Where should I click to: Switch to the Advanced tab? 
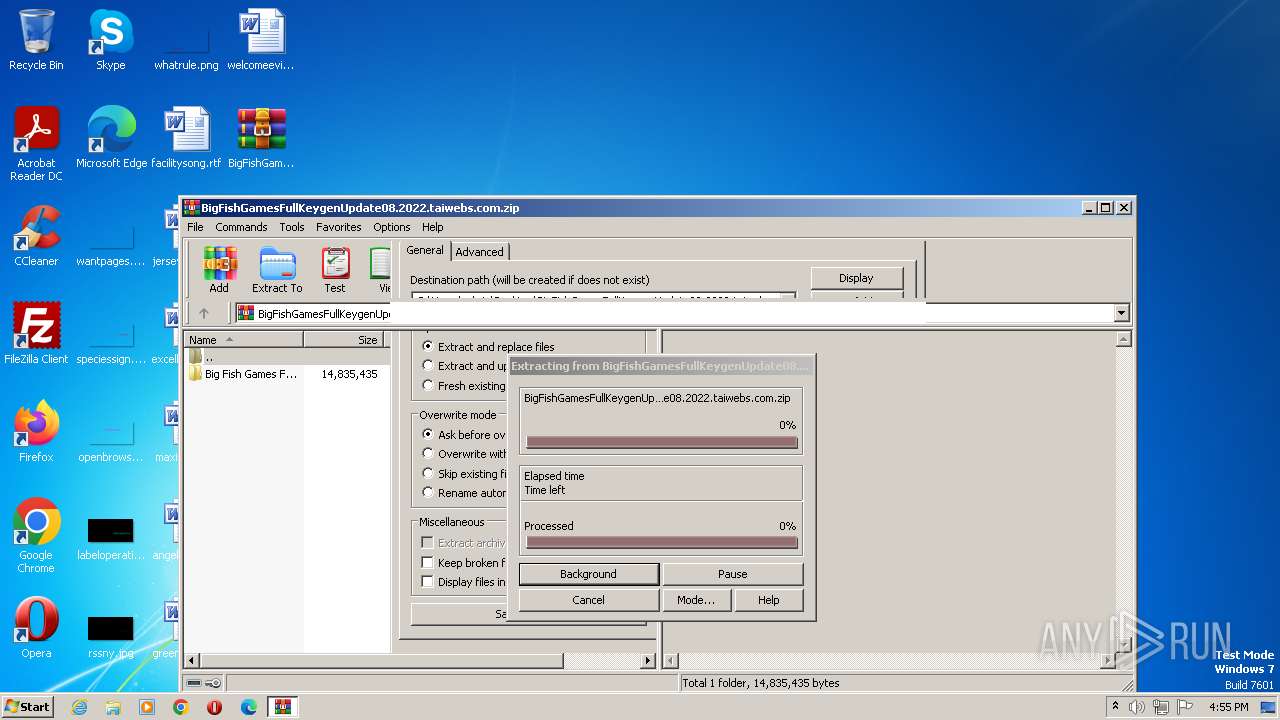pyautogui.click(x=480, y=252)
